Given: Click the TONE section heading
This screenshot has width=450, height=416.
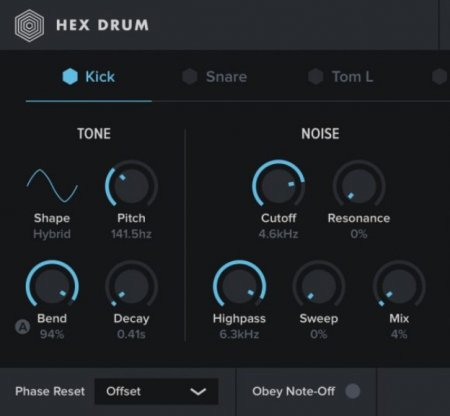Looking at the screenshot, I should click(x=94, y=134).
